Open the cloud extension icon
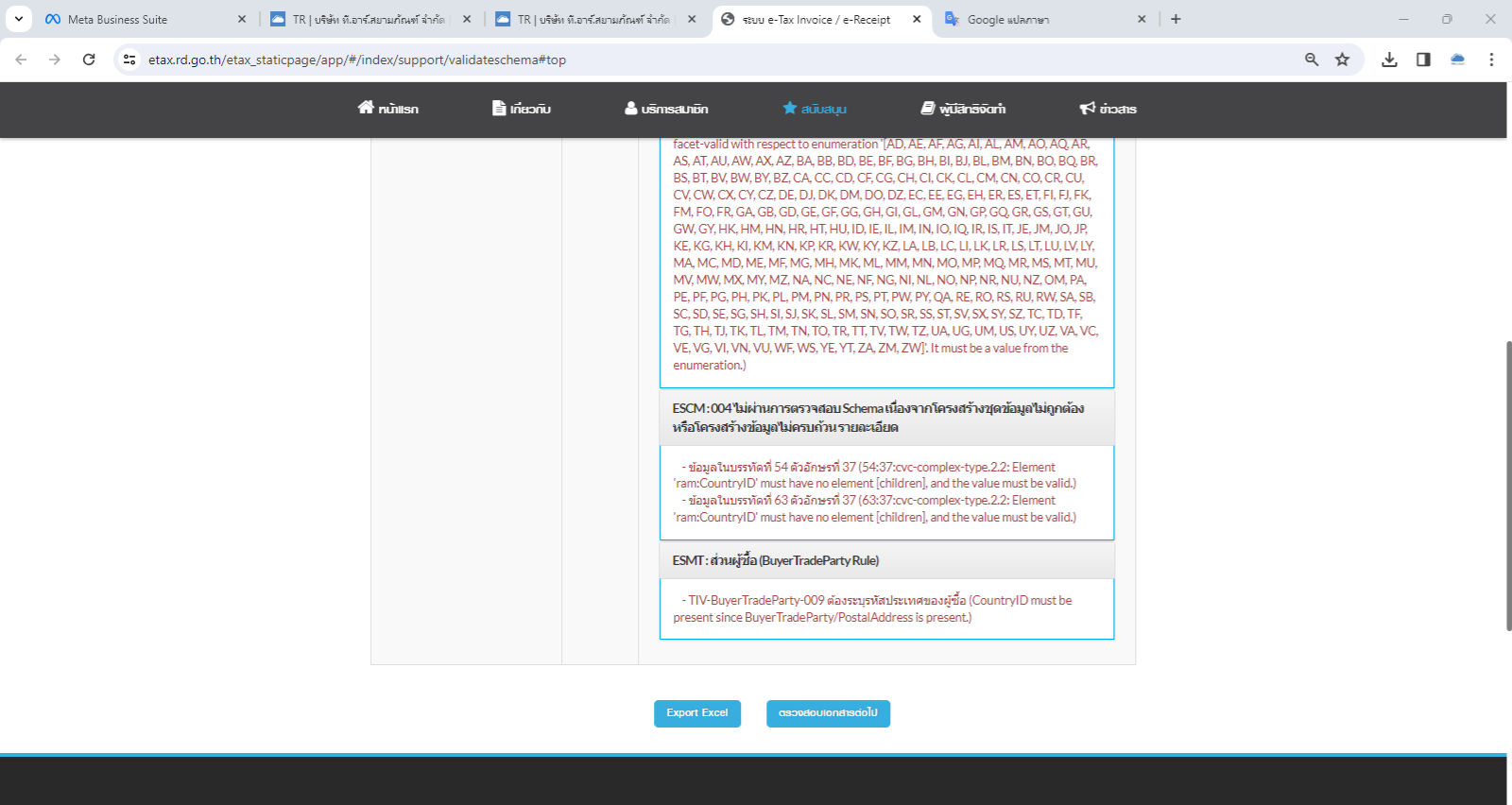 pyautogui.click(x=1457, y=60)
